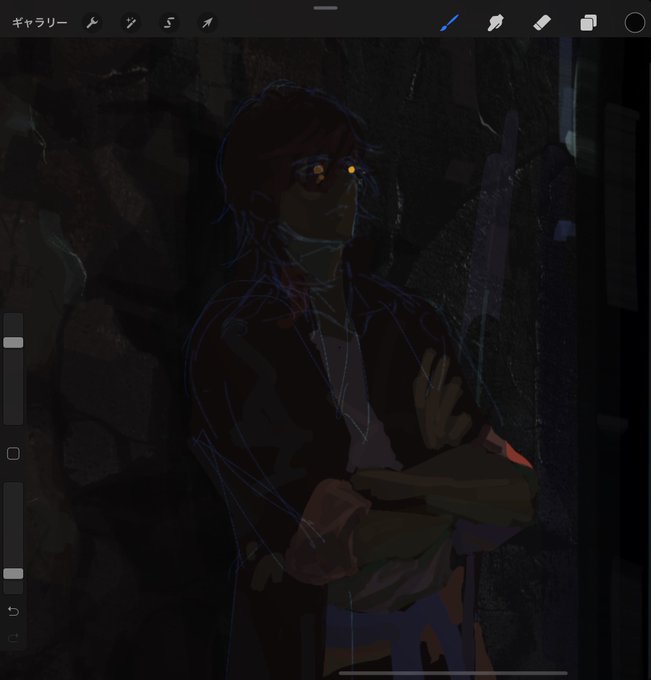Tap the square Modify eyedropper button

click(13, 454)
